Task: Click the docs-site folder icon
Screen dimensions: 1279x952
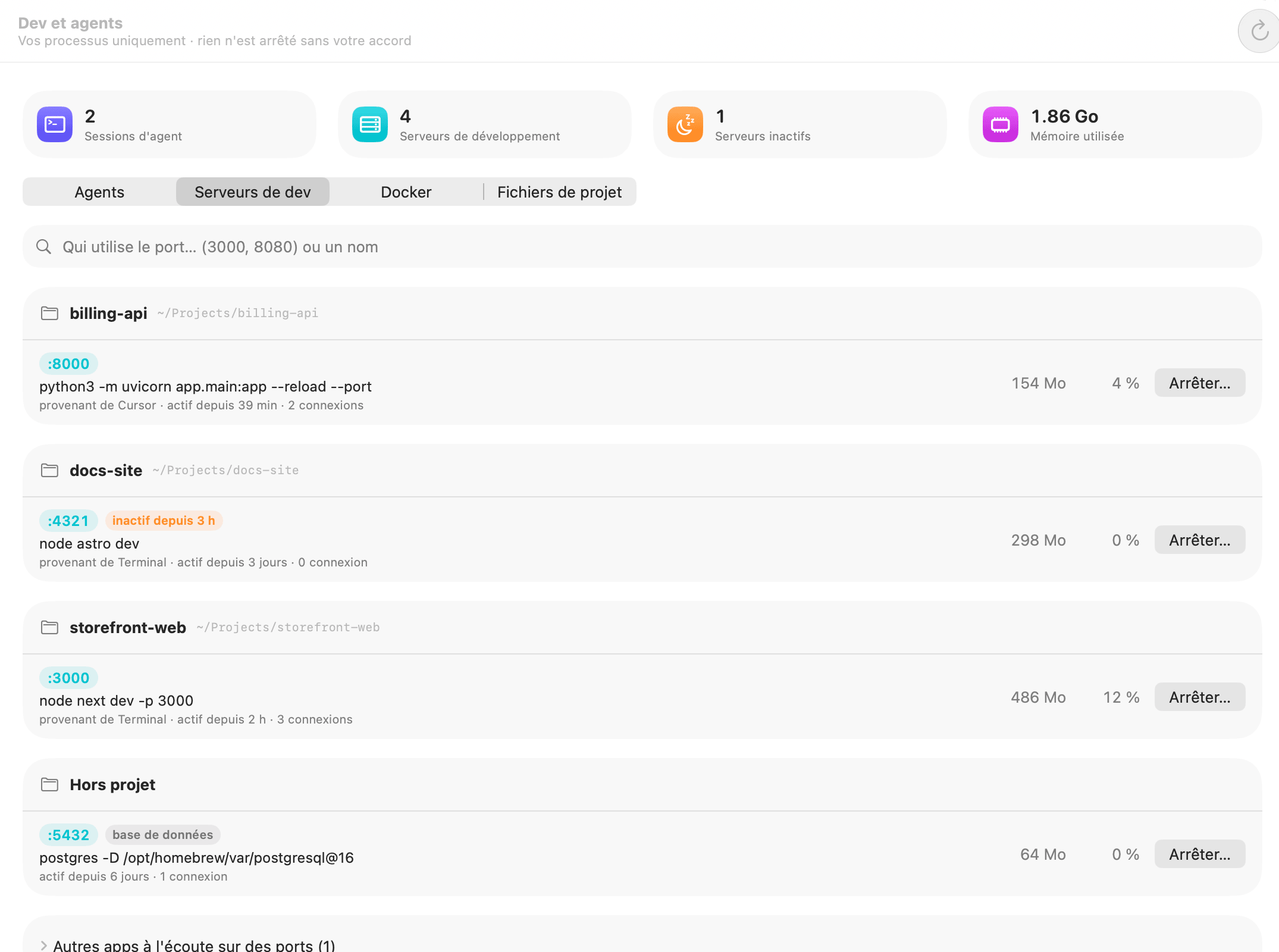Action: coord(49,470)
